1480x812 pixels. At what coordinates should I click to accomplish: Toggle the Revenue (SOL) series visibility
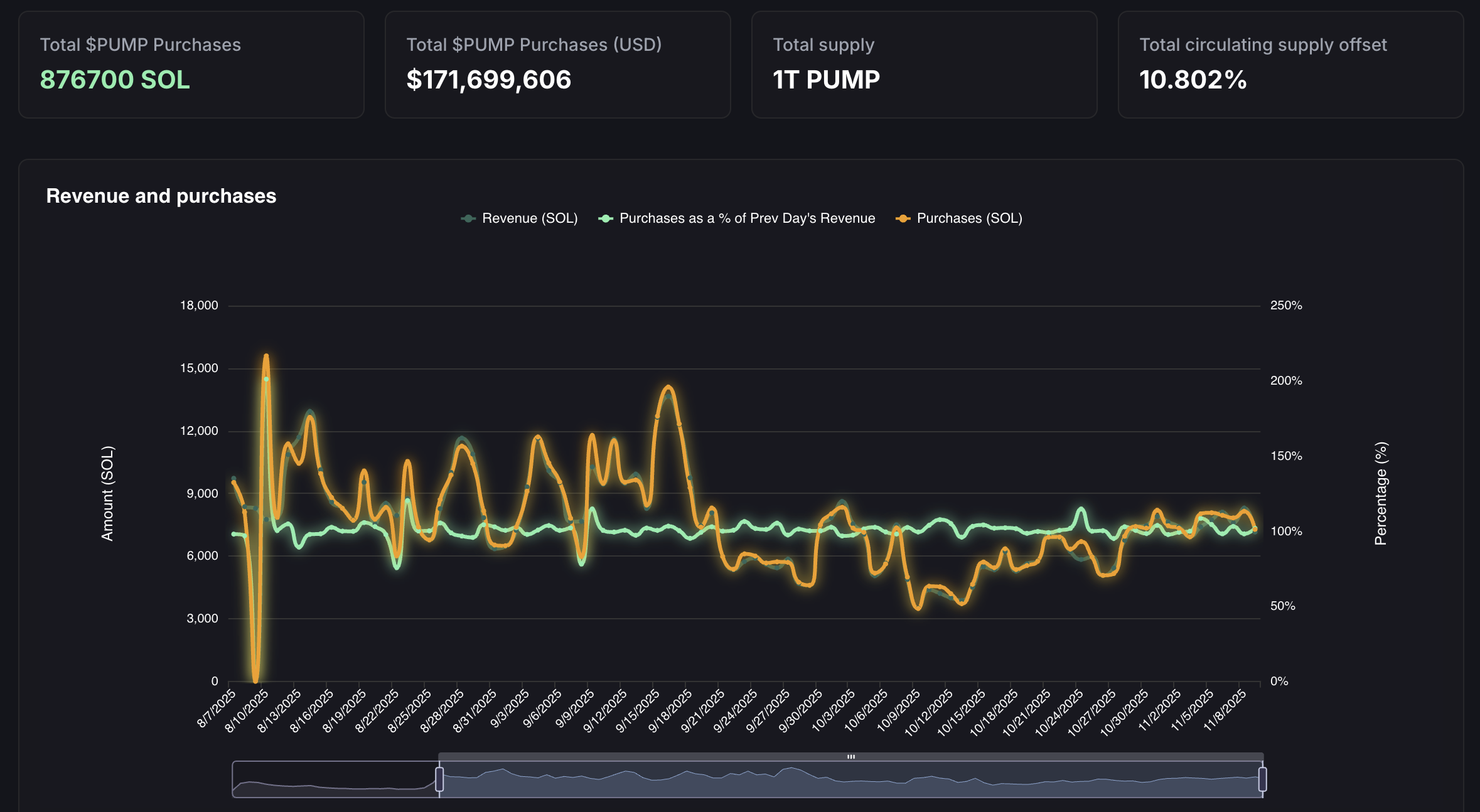click(530, 218)
